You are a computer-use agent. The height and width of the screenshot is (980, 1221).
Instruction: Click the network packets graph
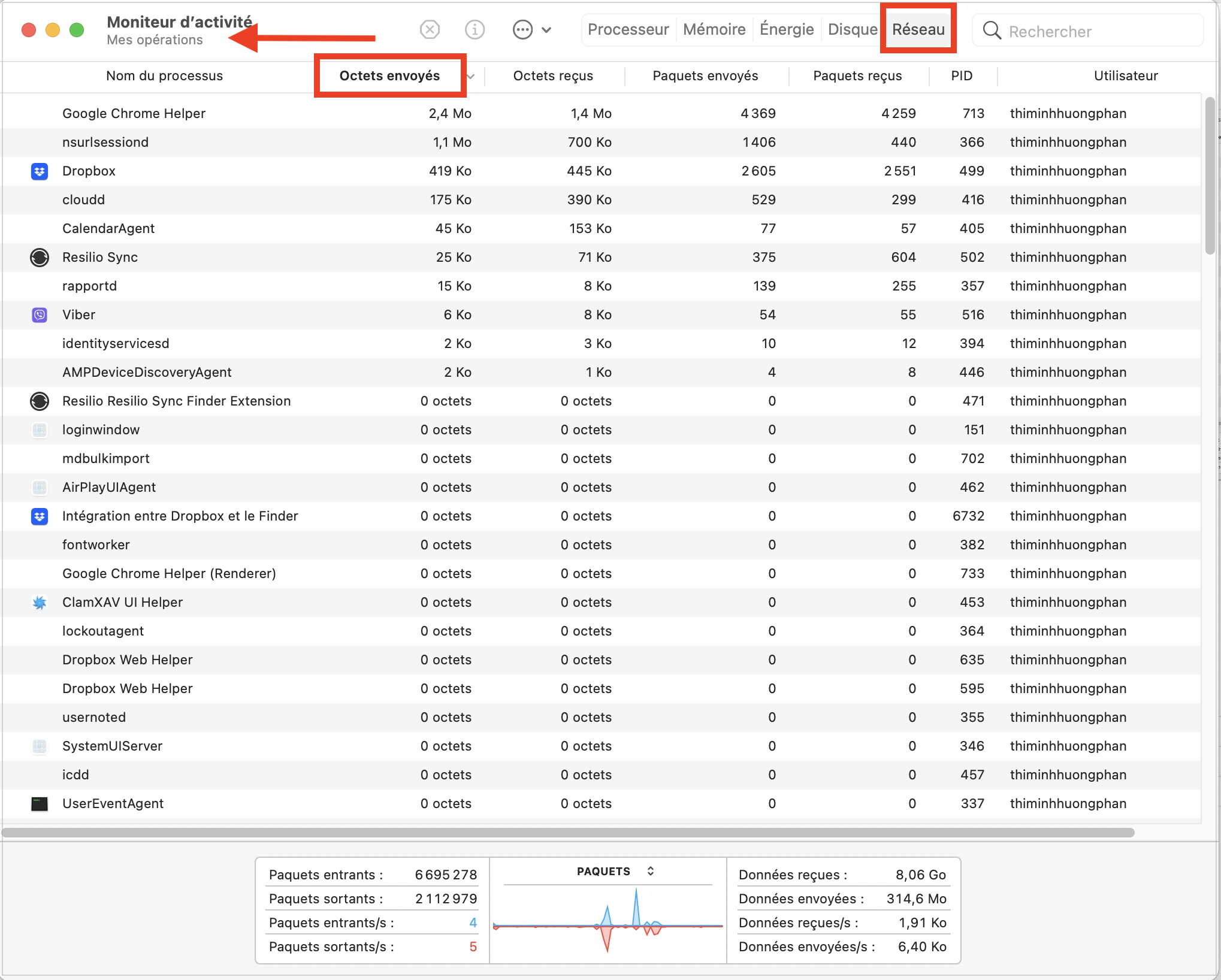608,921
